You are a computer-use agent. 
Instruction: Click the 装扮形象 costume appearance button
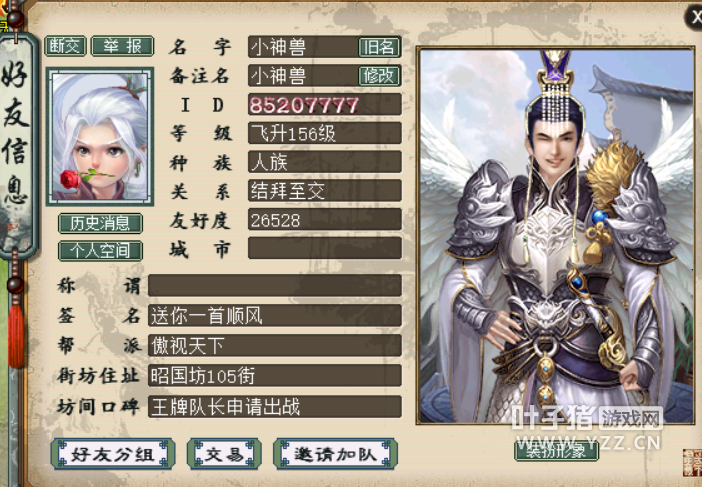pyautogui.click(x=556, y=450)
